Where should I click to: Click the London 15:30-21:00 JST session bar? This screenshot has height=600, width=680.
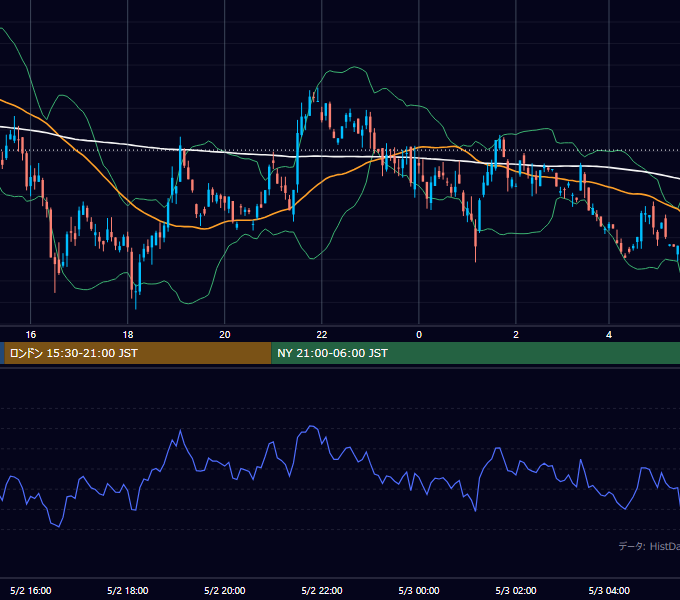(x=138, y=353)
